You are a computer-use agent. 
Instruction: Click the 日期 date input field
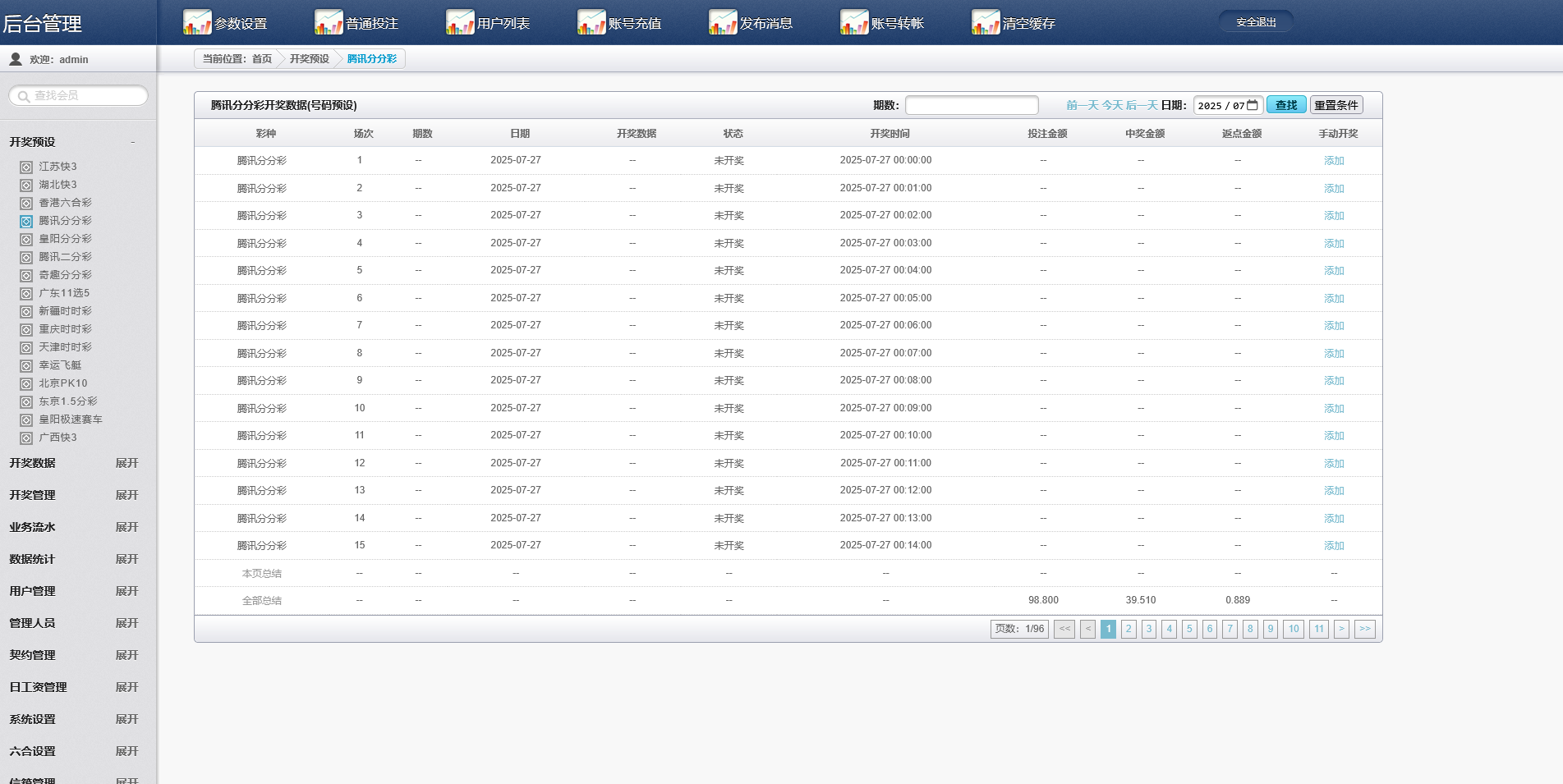click(1228, 105)
